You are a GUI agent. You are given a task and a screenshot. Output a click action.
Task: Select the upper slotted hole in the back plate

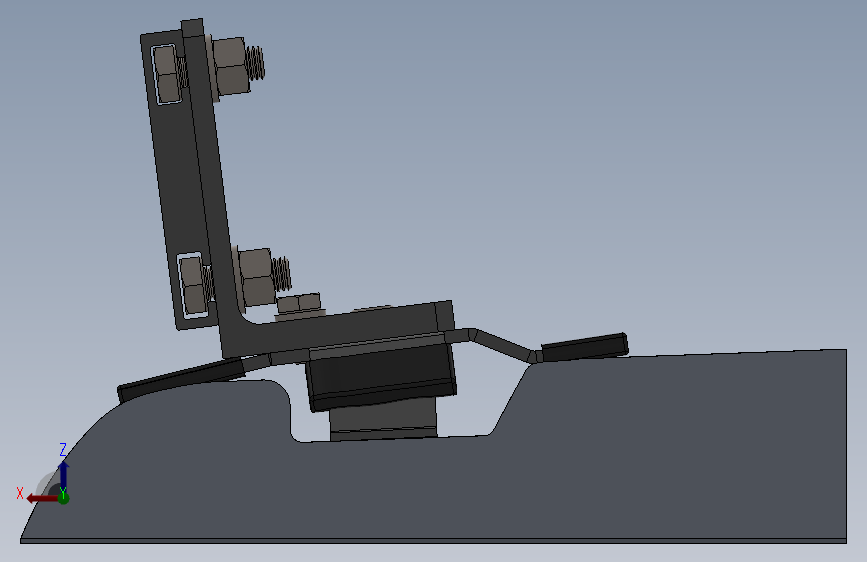point(166,74)
